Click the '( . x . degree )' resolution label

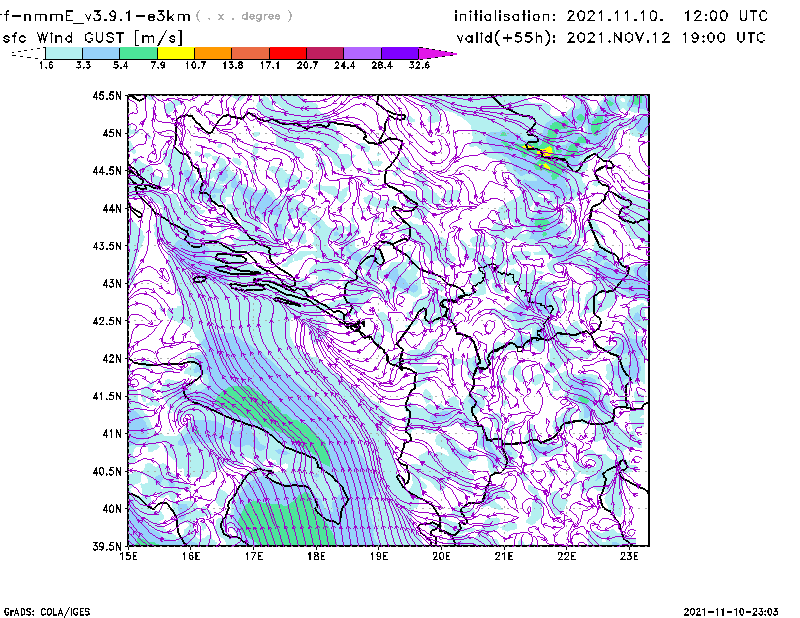coord(244,16)
